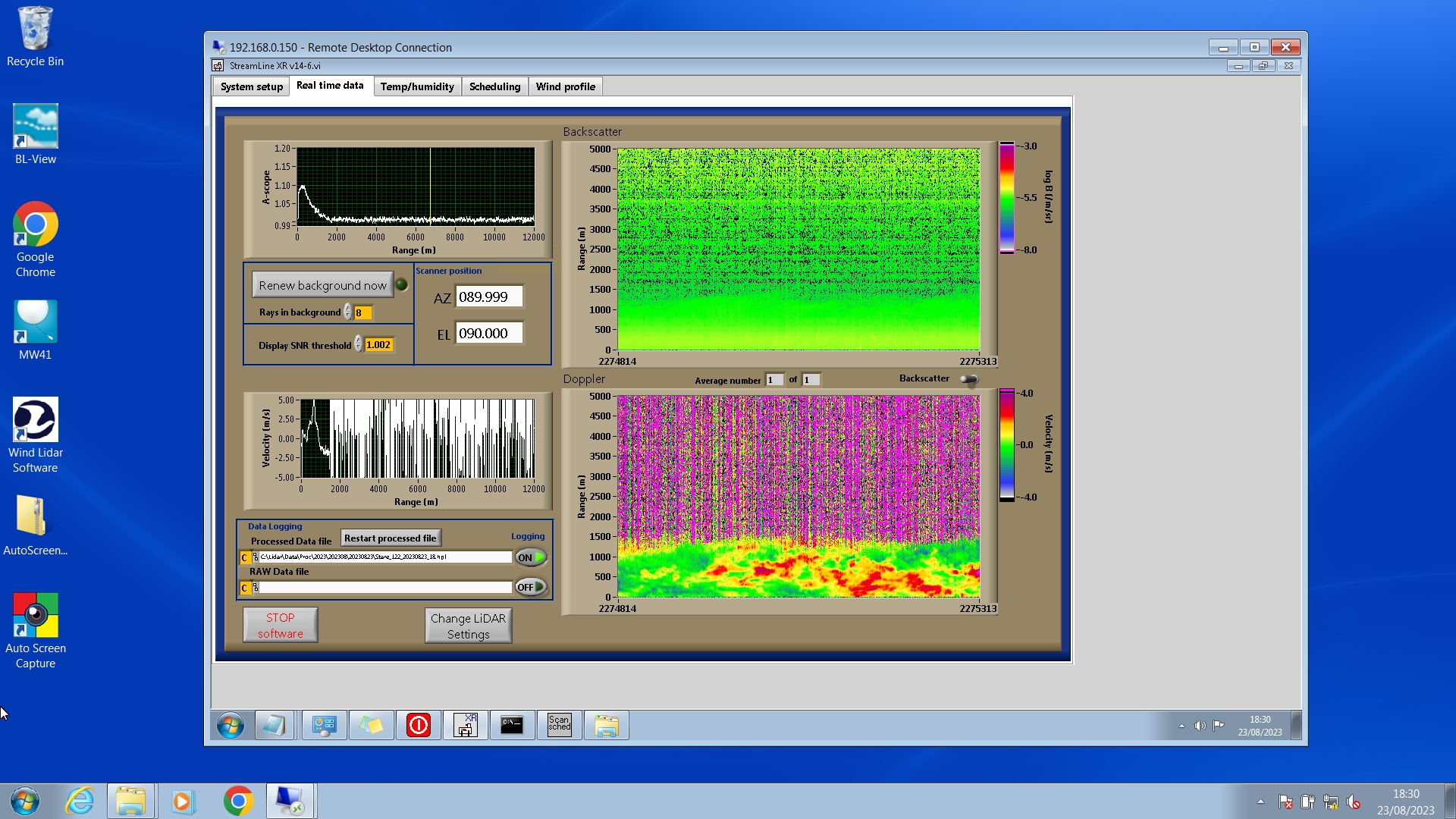Toggle RAW data file logging OFF switch
1456x819 pixels.
pyautogui.click(x=531, y=587)
